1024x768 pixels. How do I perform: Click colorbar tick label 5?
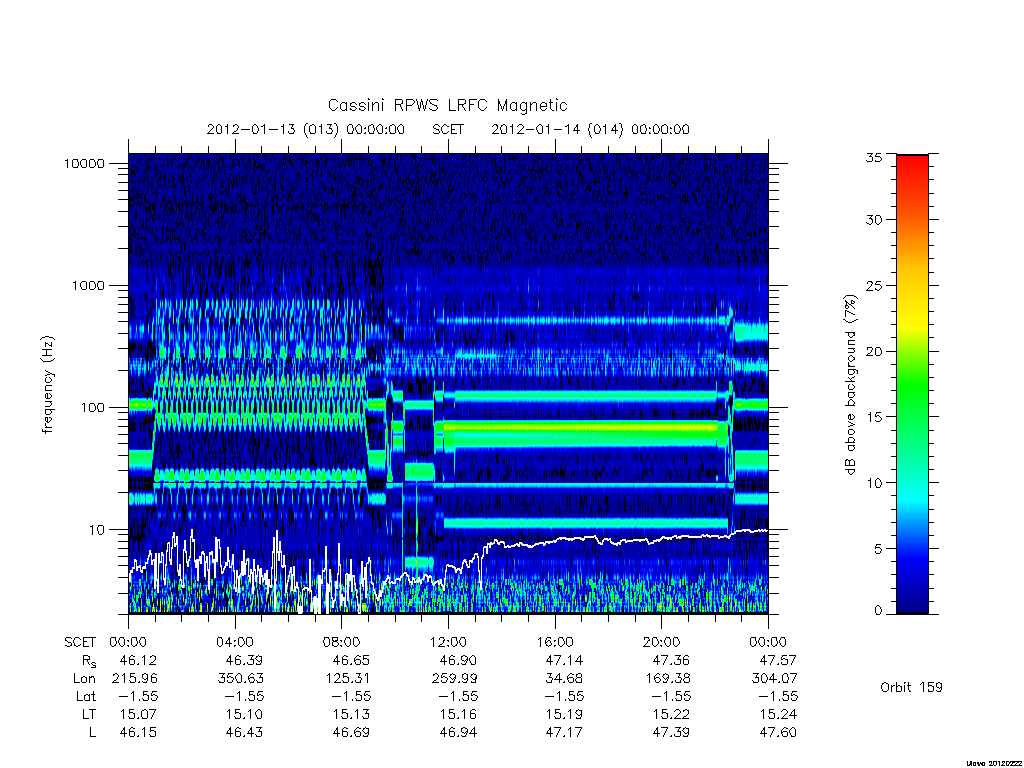click(x=878, y=549)
